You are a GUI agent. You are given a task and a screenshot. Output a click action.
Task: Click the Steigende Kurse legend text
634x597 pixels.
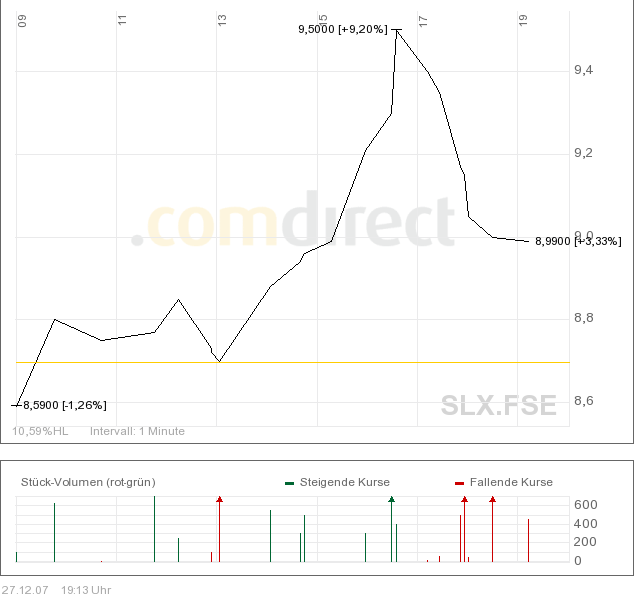click(344, 482)
